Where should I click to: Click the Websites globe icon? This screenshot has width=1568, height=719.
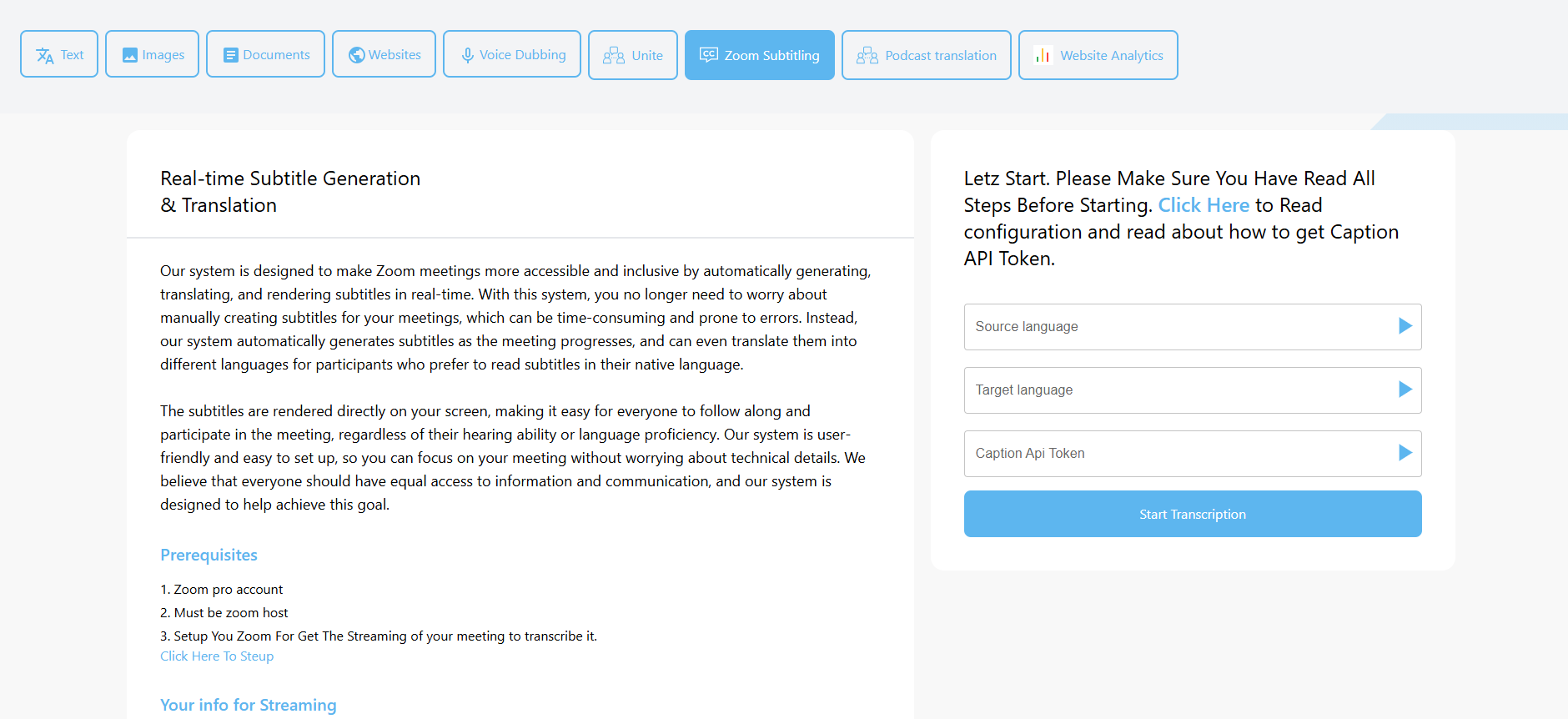(x=357, y=55)
